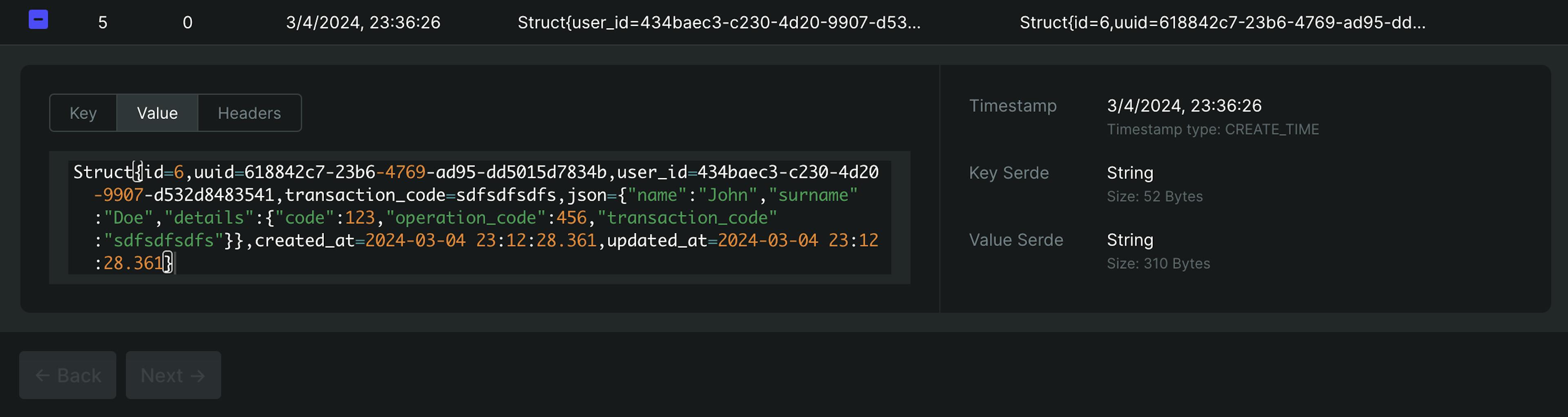Click the truncated key preview Struct{user_id=434baec3
The height and width of the screenshot is (417, 1568).
click(x=718, y=22)
